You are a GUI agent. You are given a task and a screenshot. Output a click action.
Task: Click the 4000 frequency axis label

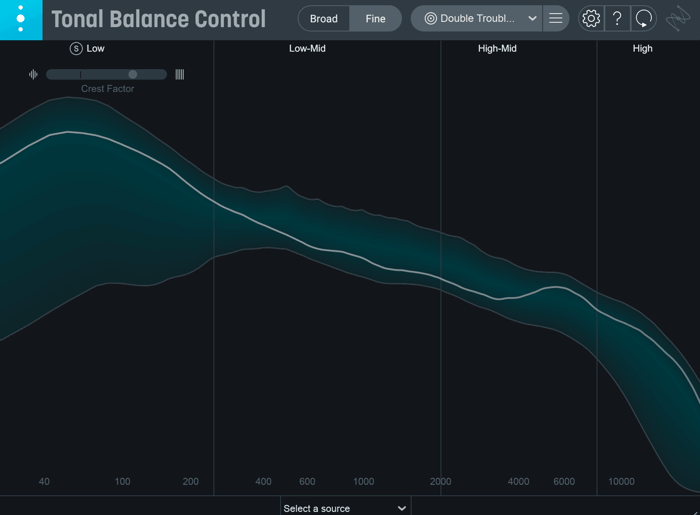(518, 482)
